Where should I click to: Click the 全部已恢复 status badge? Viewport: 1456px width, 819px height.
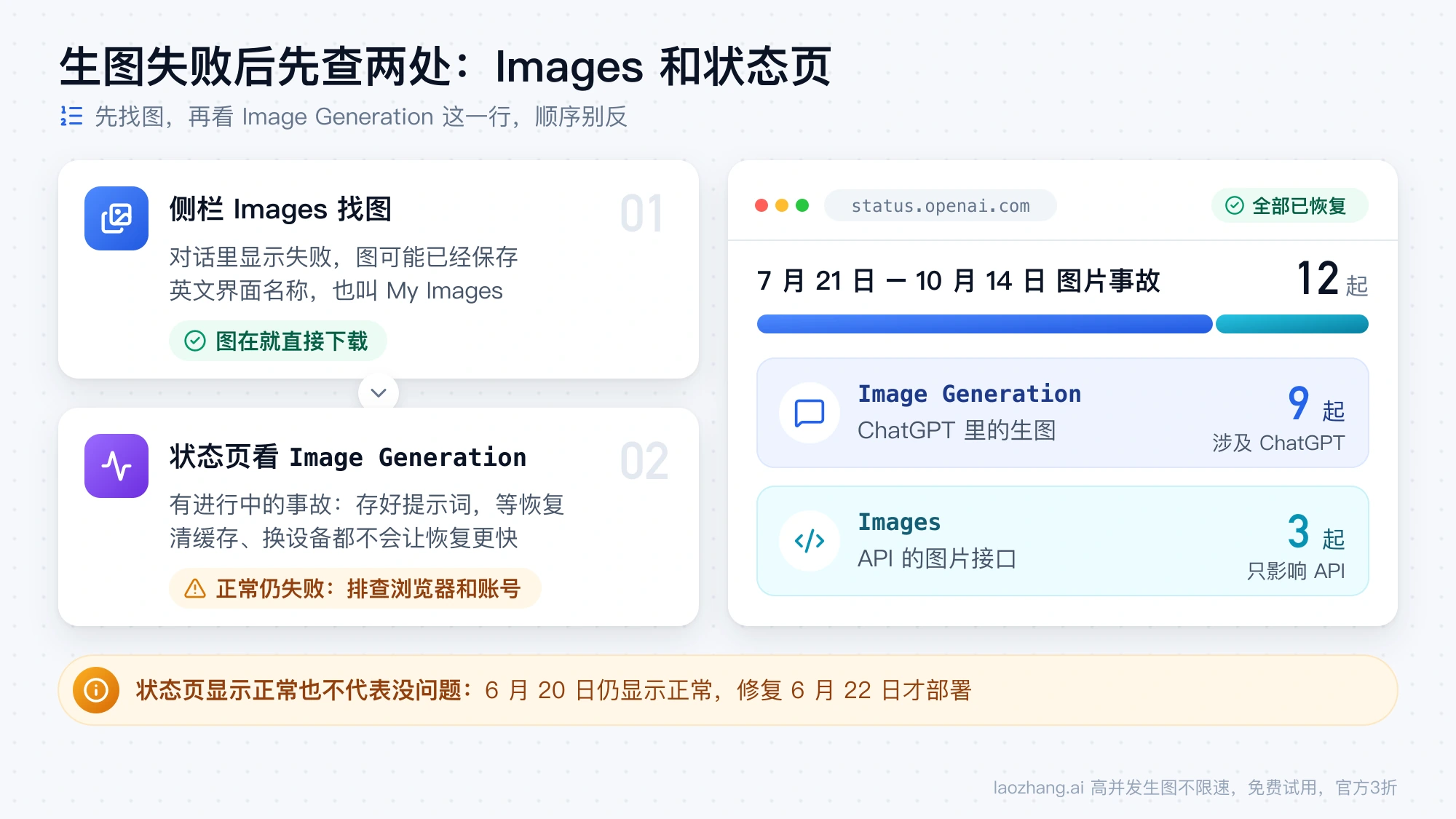click(x=1290, y=206)
